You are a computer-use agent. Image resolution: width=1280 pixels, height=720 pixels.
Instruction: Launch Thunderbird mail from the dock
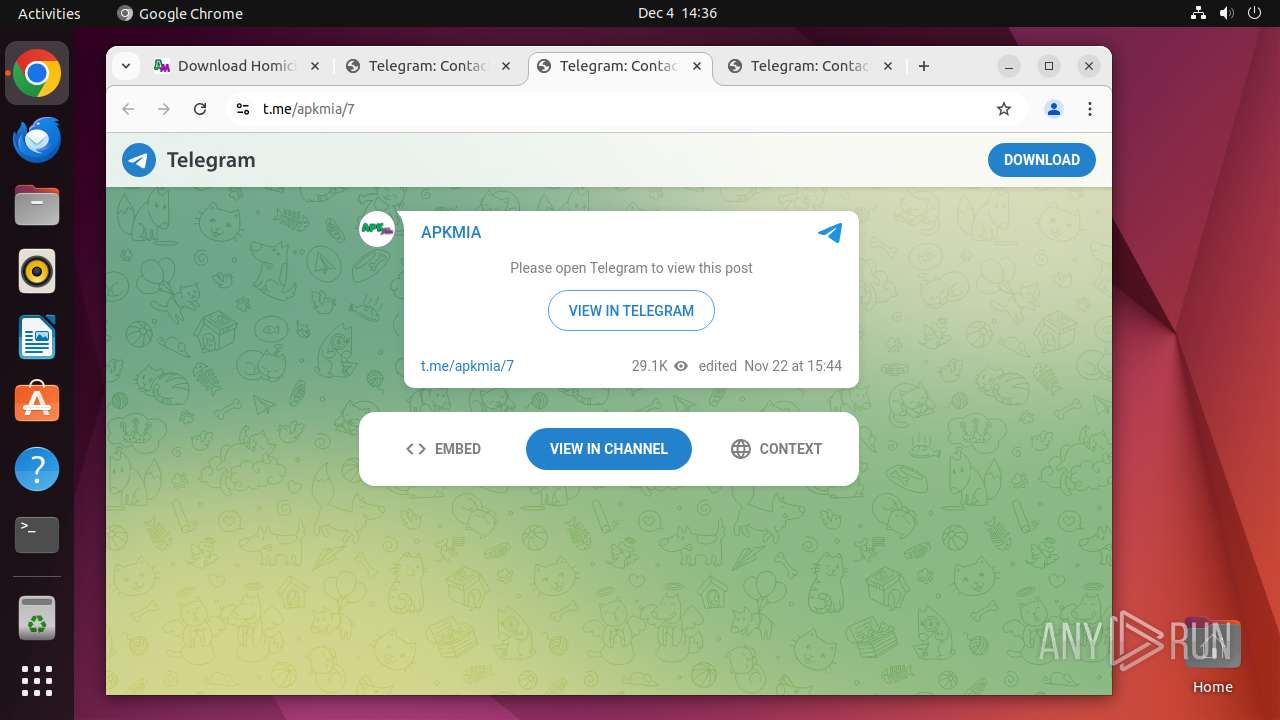[37, 139]
